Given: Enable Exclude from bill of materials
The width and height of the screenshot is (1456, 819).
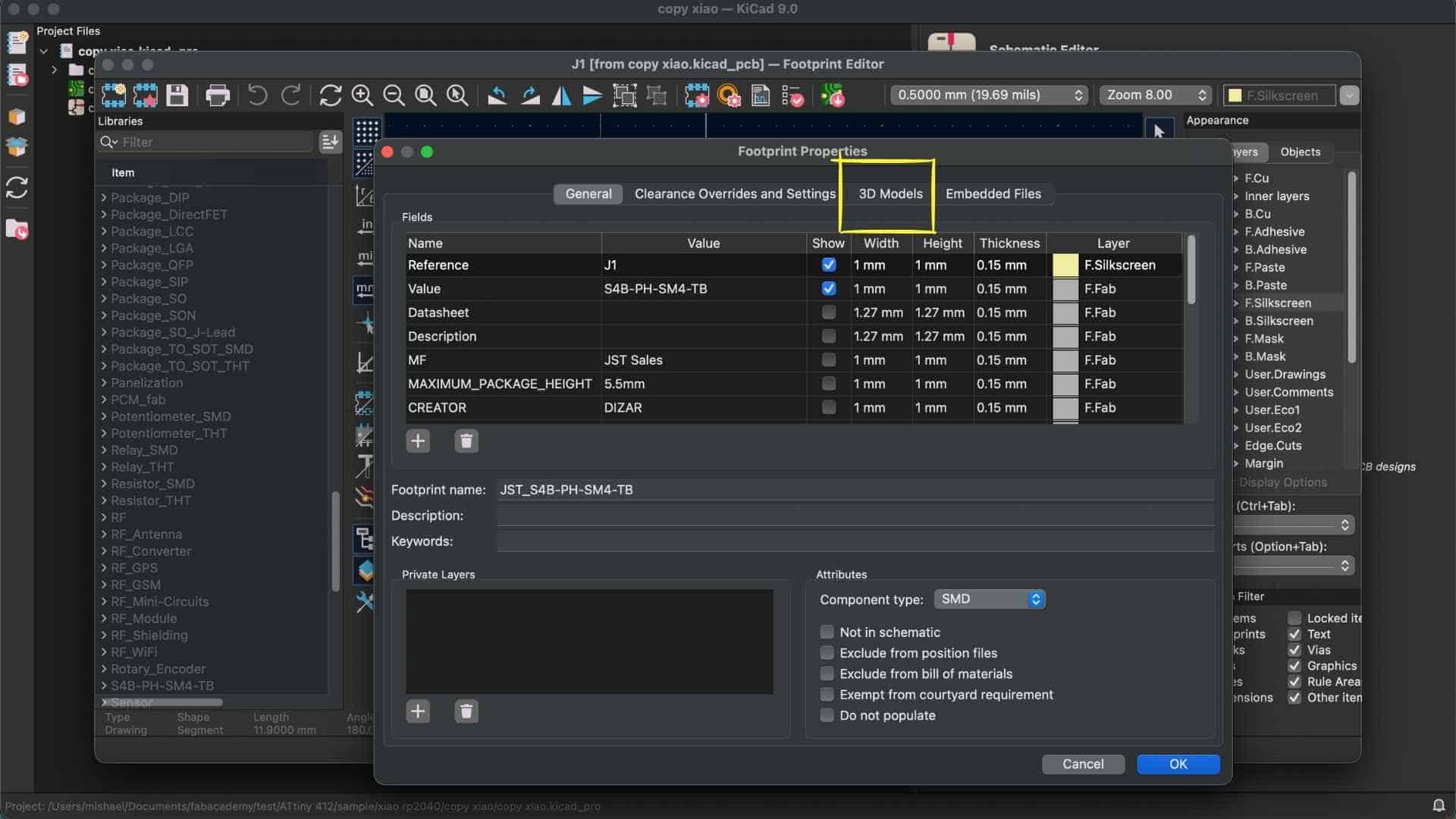Looking at the screenshot, I should 827,673.
